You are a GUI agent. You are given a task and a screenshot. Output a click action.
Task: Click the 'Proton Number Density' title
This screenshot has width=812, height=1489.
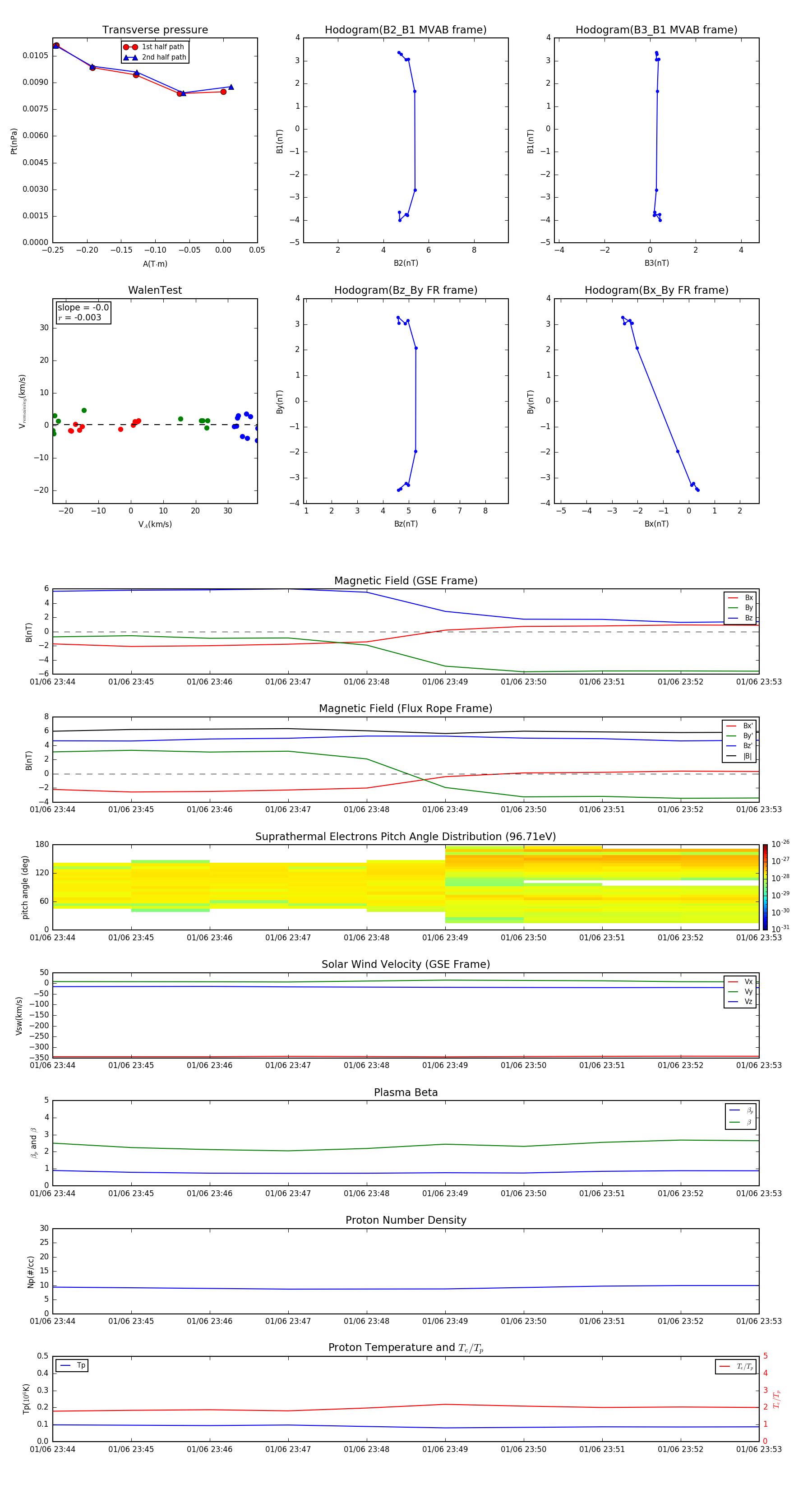tap(406, 1220)
